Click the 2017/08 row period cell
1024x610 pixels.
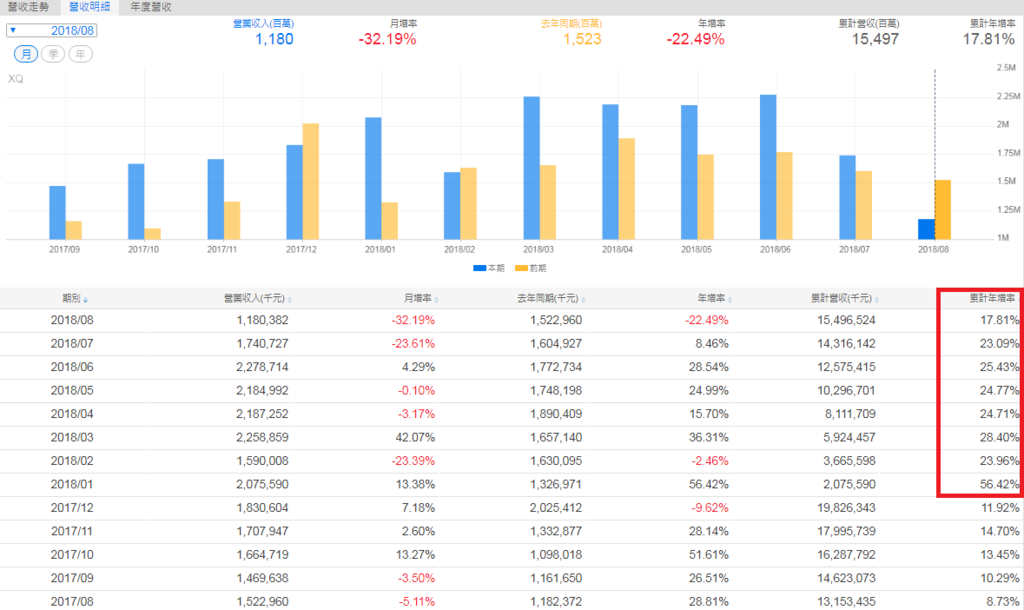[x=72, y=602]
